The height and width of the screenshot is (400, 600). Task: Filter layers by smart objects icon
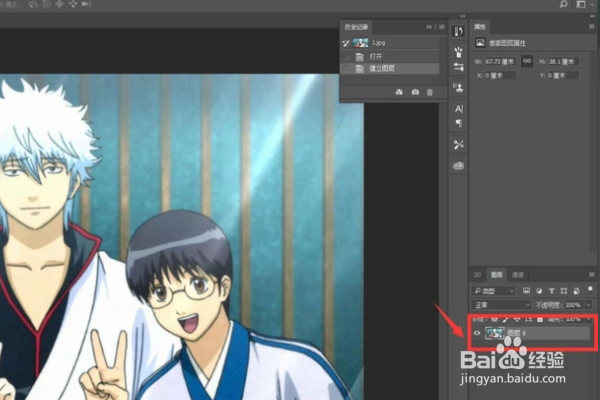(x=576, y=291)
